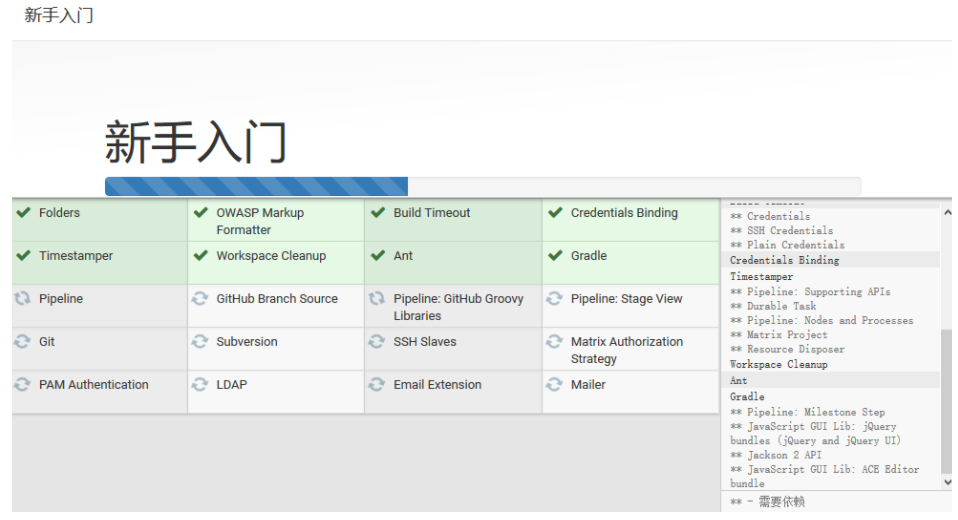Click the pending icon for Pipeline: GitHub Groovy Libraries
Screen dimensions: 958x520
pos(377,298)
